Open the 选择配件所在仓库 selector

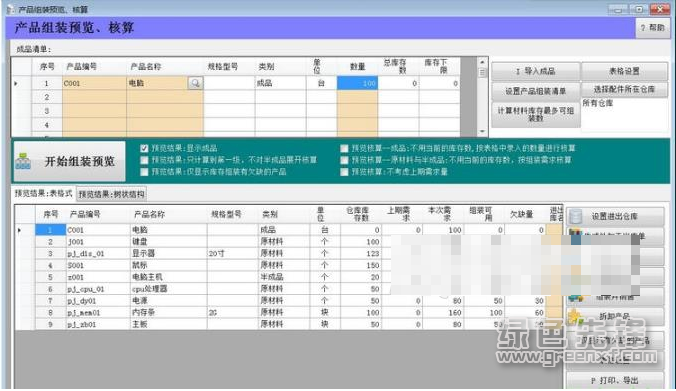[x=624, y=89]
